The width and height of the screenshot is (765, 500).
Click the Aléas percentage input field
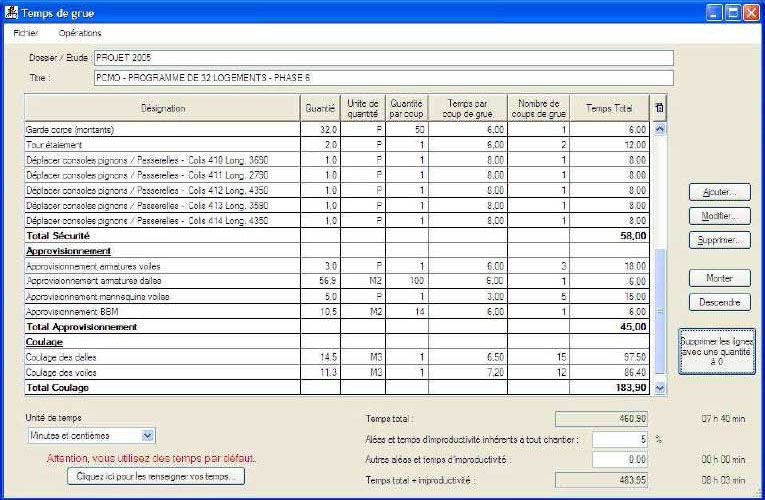click(x=620, y=440)
